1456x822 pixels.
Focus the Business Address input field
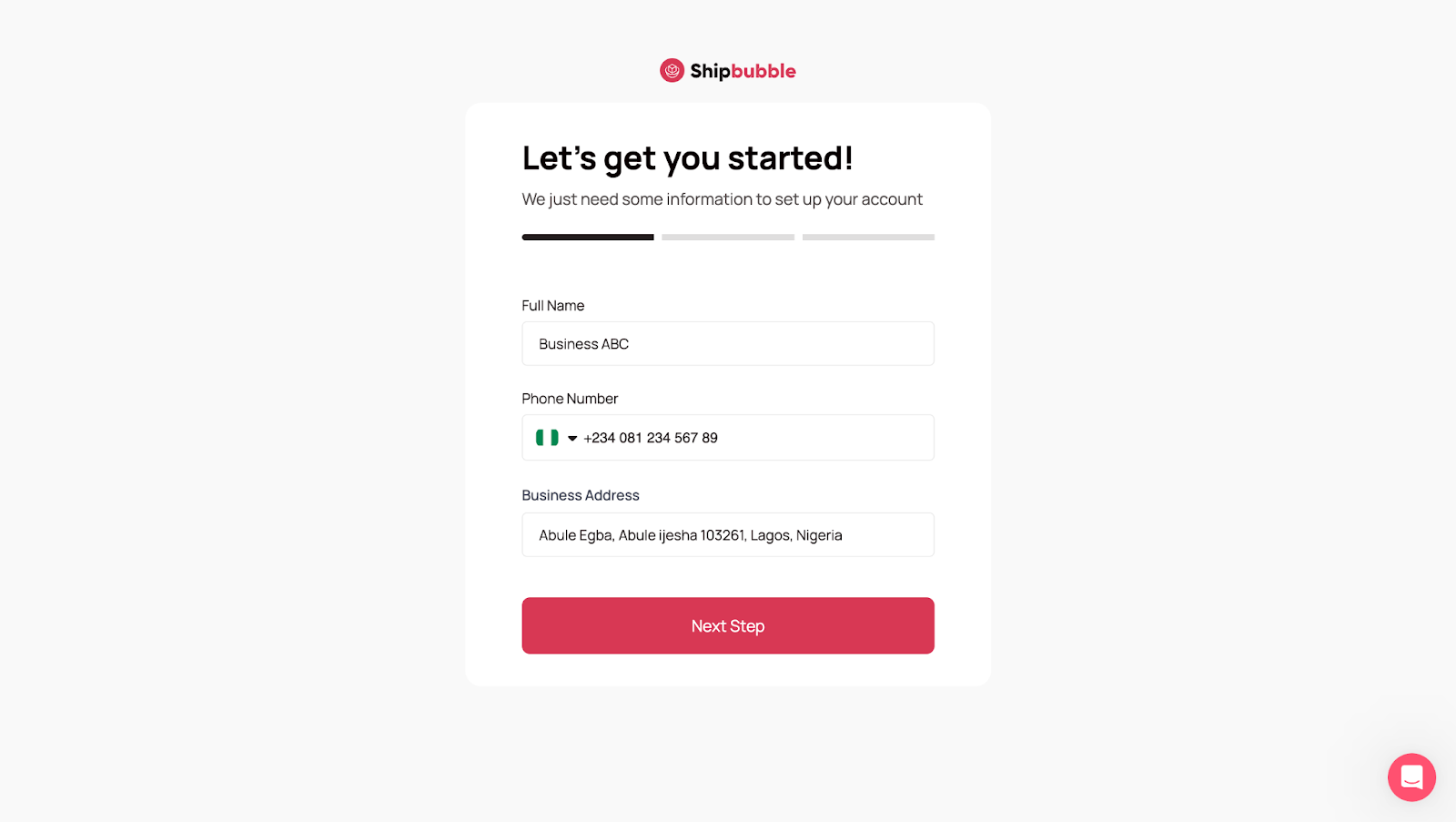[728, 535]
